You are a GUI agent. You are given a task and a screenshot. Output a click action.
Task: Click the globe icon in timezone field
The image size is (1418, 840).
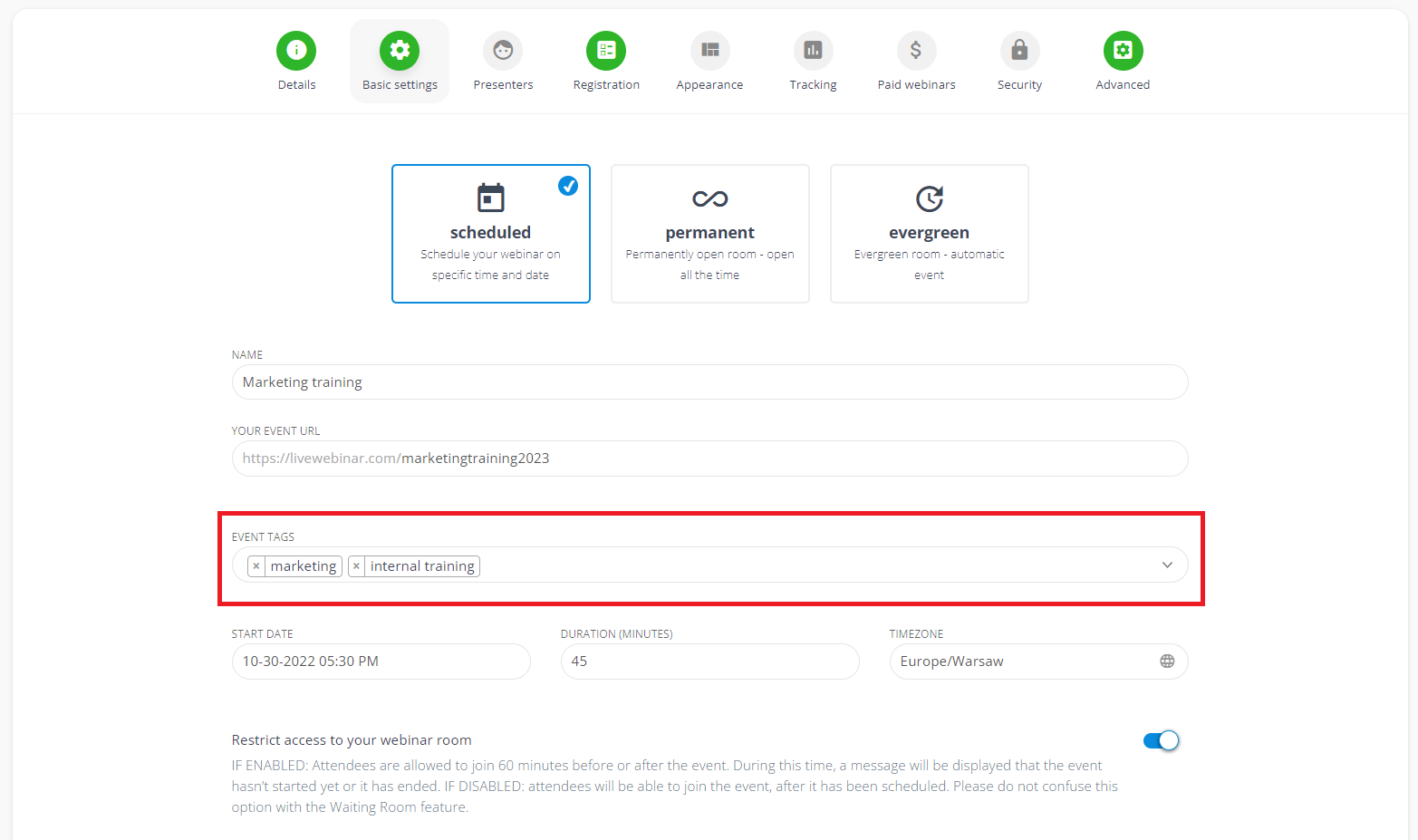coord(1167,661)
